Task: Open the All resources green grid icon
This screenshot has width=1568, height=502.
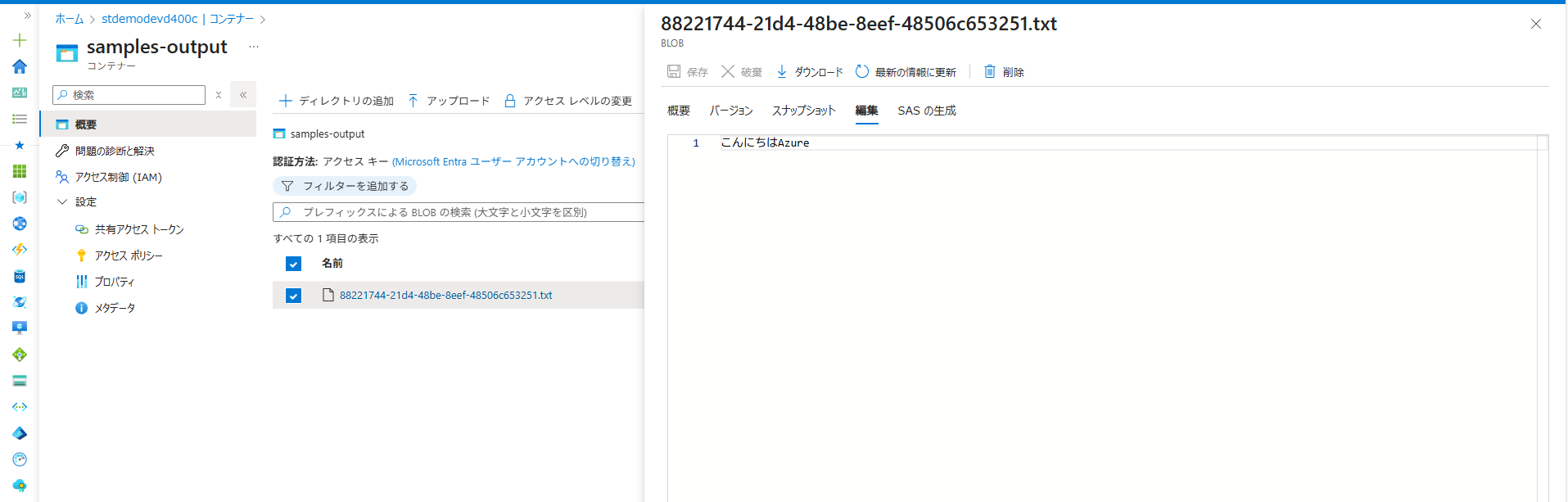Action: 20,171
